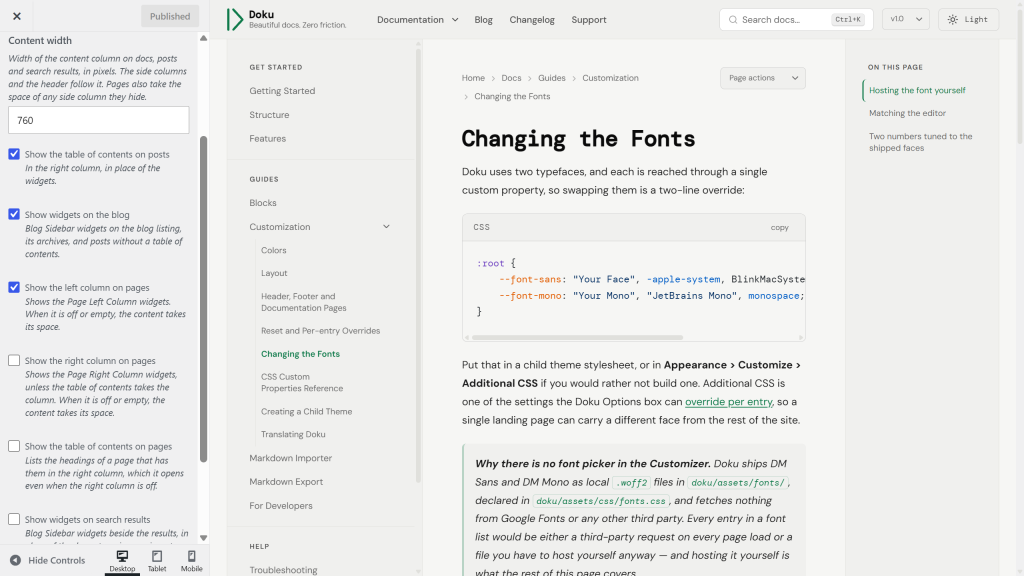
Task: Click the customizer panel scrollbar thumb
Action: click(x=203, y=299)
